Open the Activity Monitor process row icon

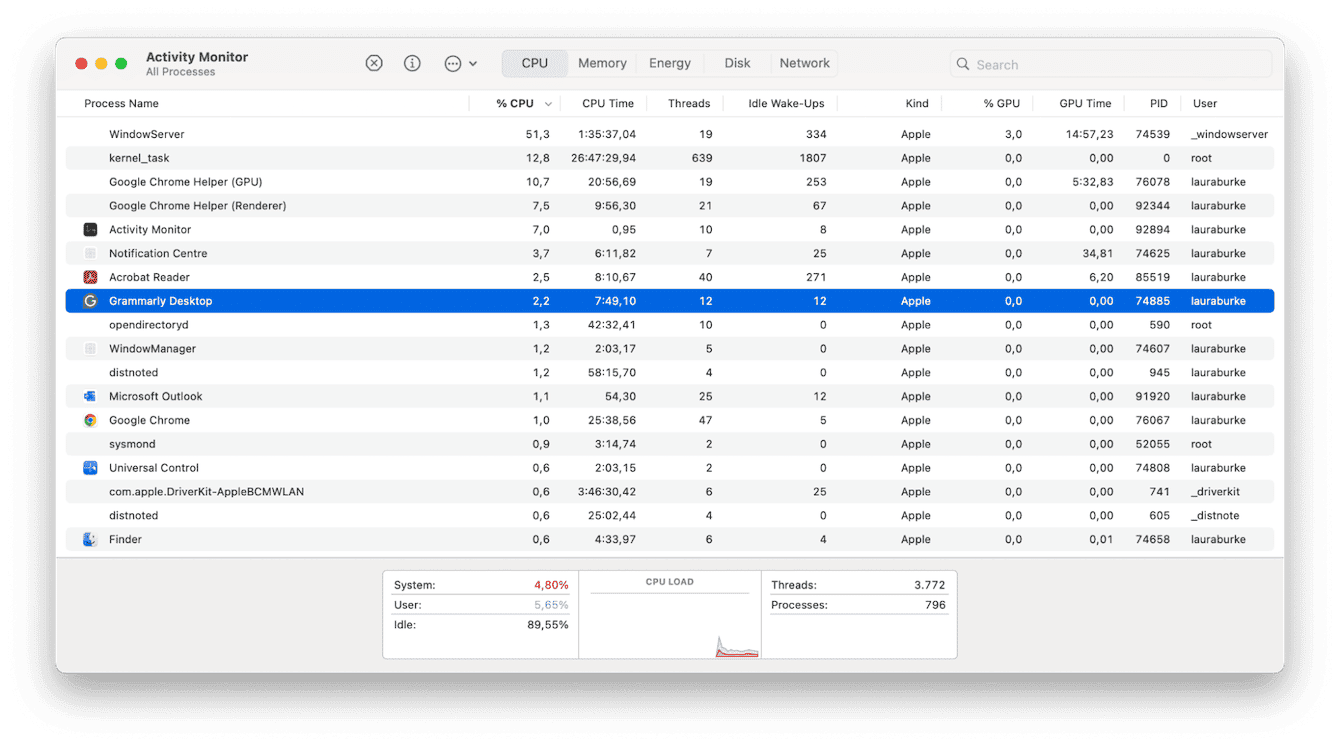[88, 229]
